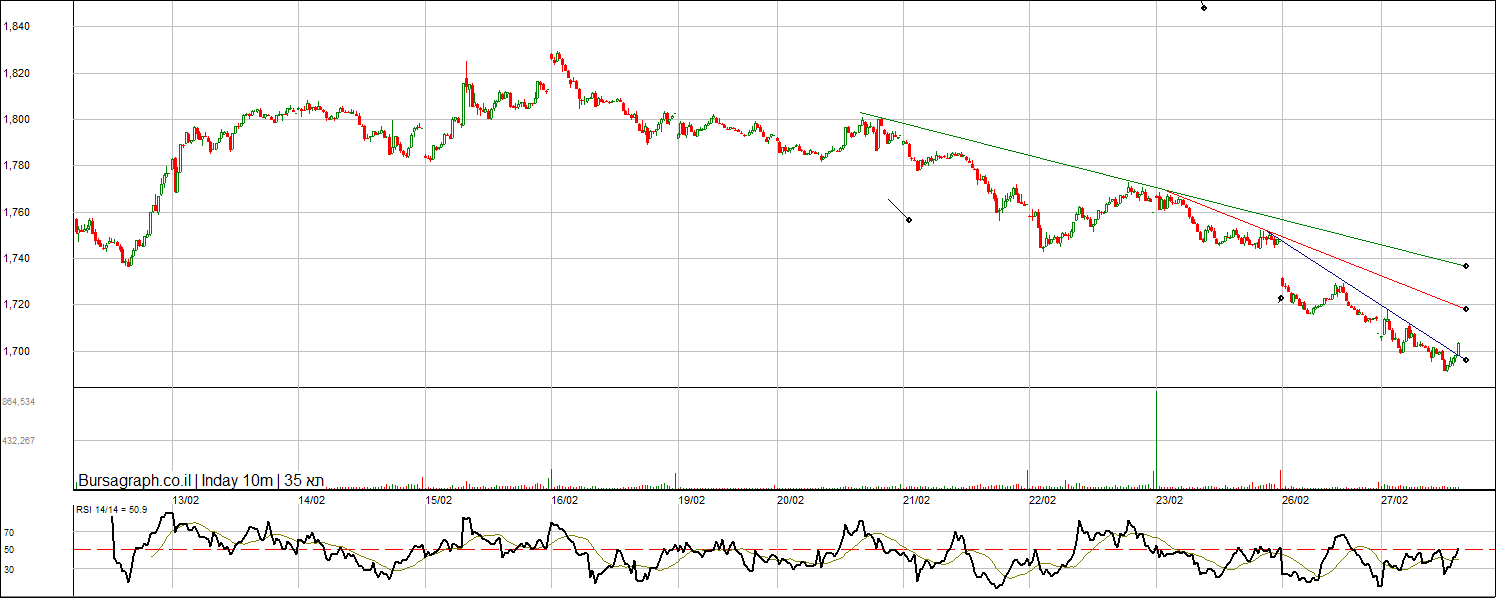This screenshot has height=598, width=1496.
Task: Click the 21/02 date label
Action: (917, 499)
